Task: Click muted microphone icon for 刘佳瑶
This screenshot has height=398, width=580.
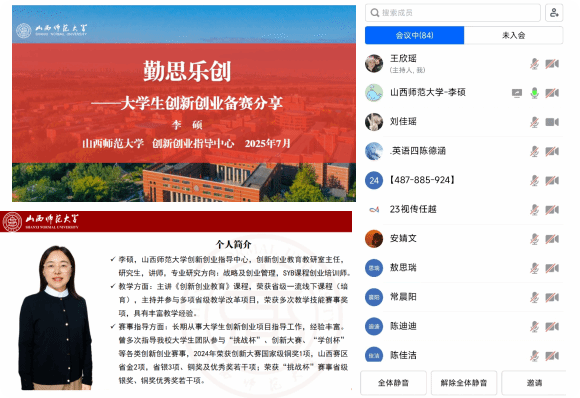Action: [x=534, y=122]
